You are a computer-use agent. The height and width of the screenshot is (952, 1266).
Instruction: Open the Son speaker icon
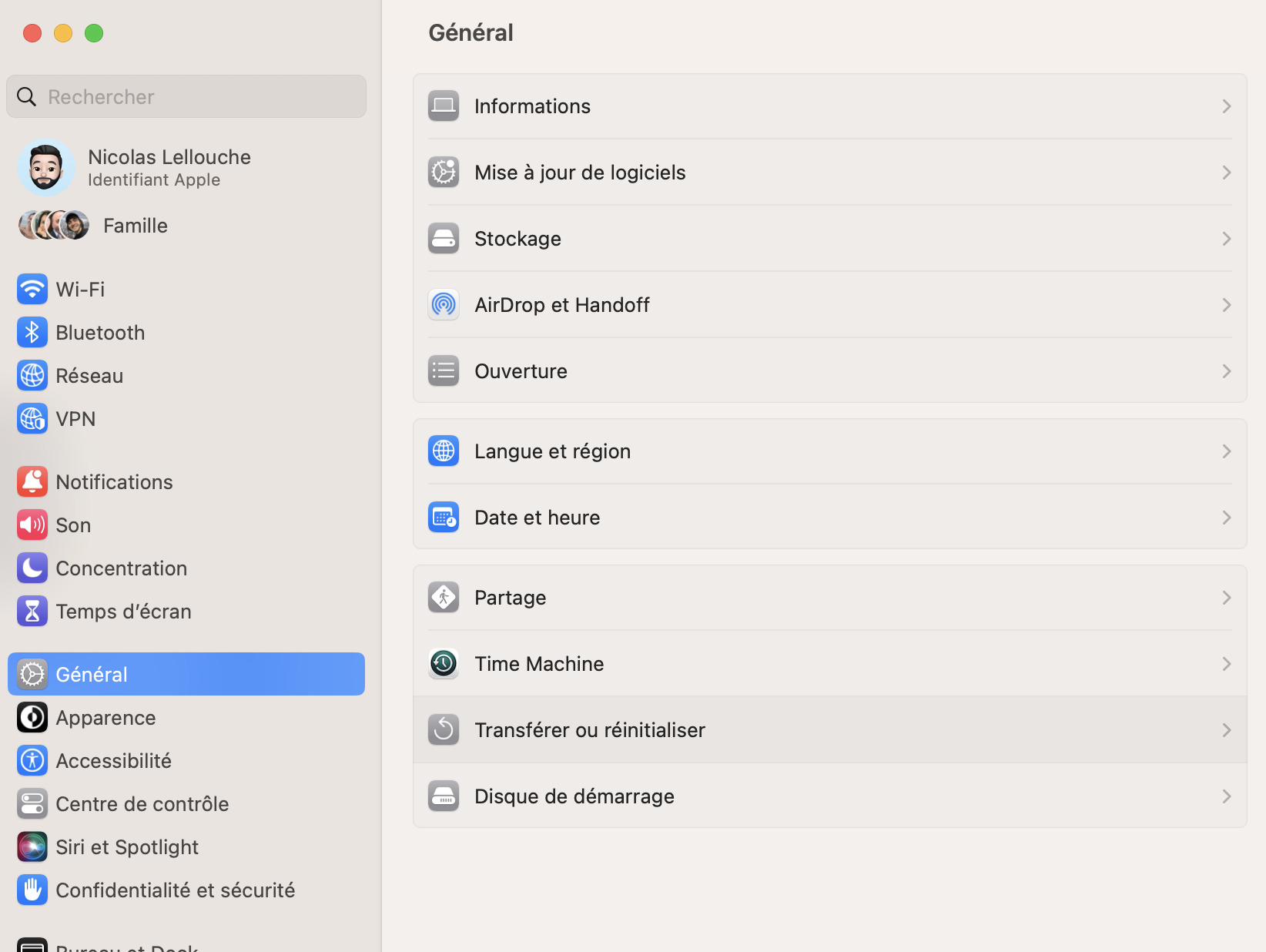32,525
